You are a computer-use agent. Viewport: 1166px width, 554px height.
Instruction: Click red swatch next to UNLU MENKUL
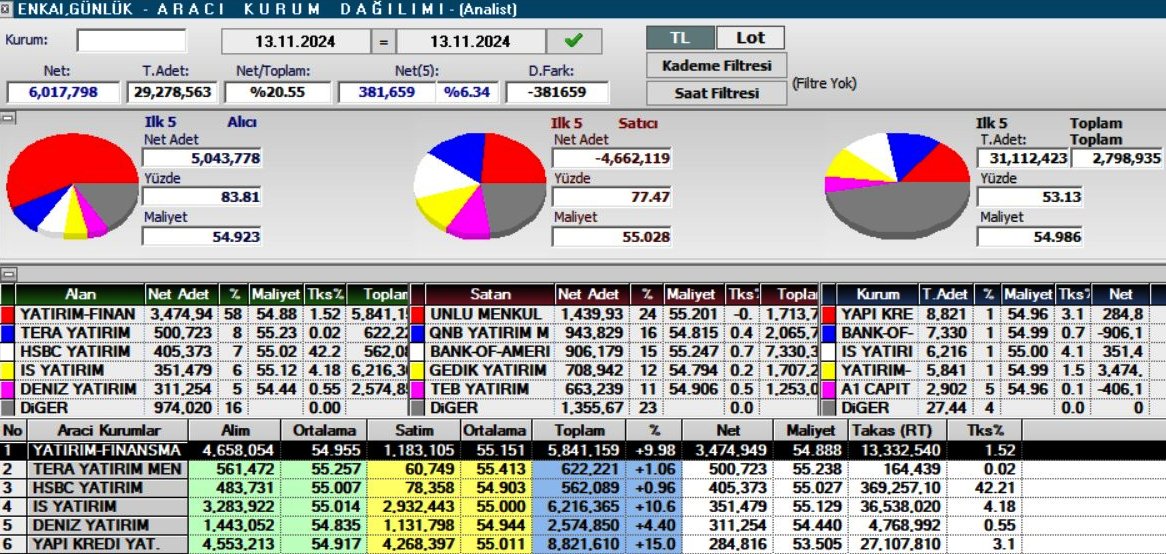418,314
